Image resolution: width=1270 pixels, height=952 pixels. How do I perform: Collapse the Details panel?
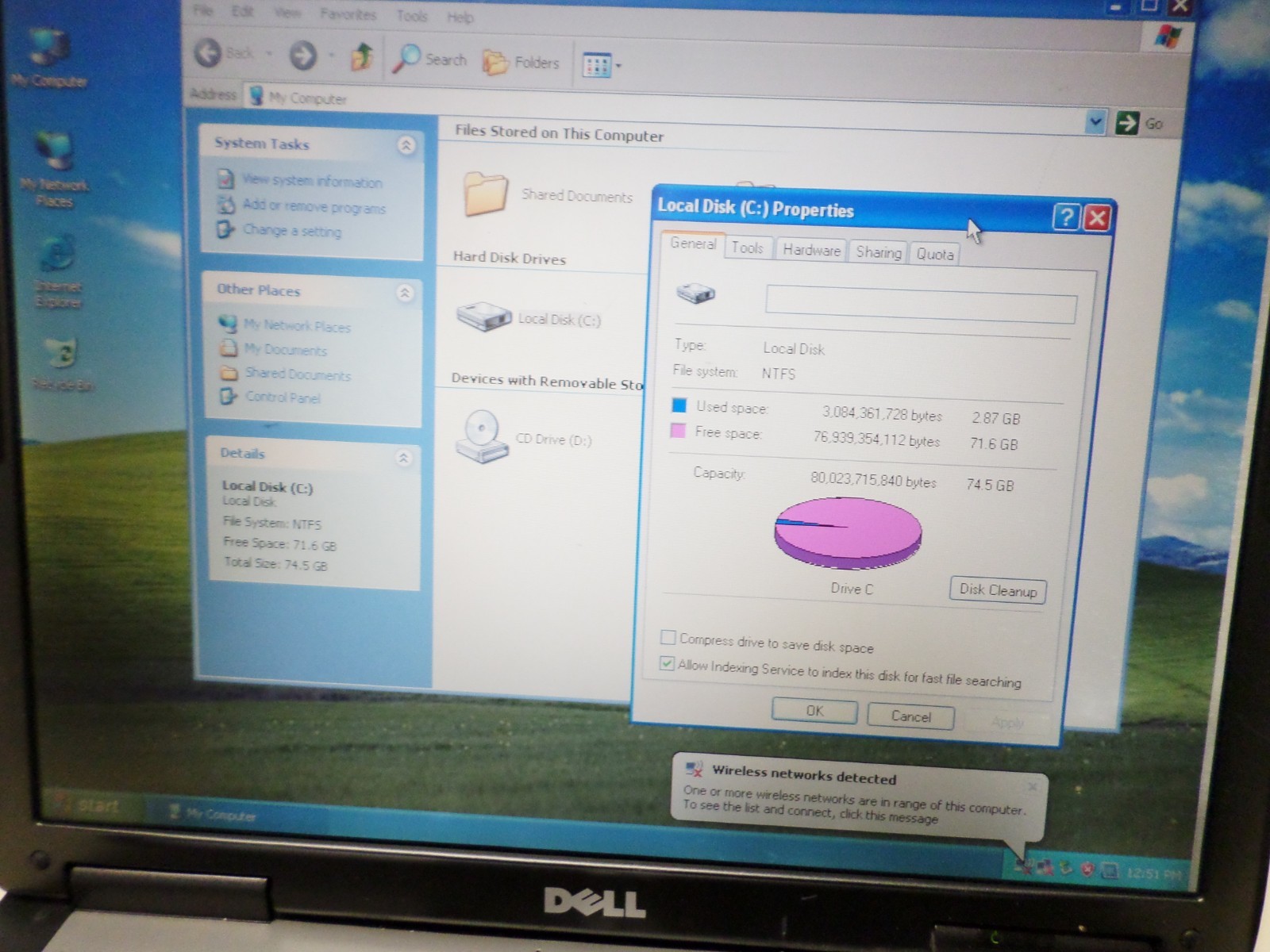pyautogui.click(x=403, y=458)
